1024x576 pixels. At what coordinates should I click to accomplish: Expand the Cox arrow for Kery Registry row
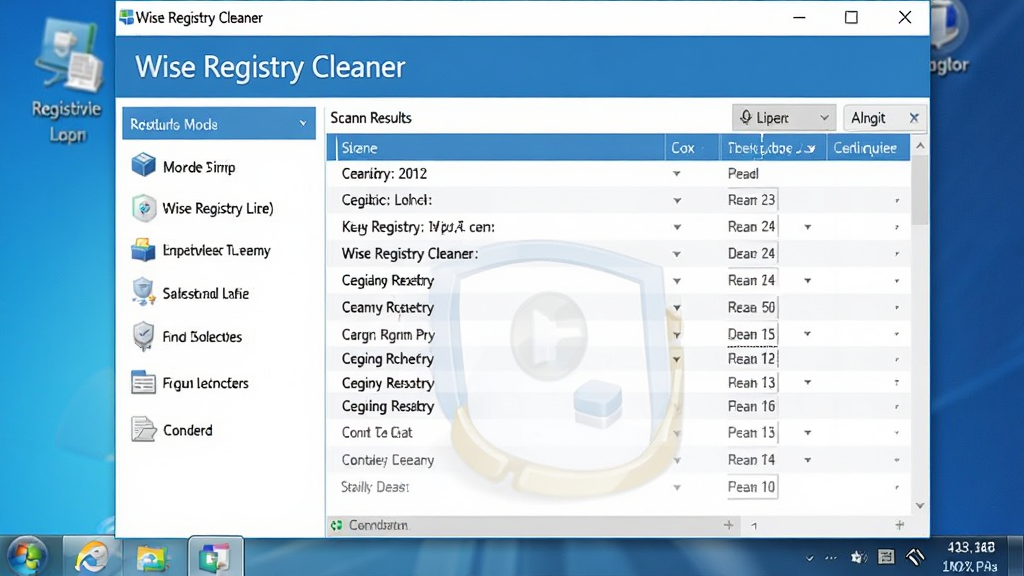pos(677,227)
